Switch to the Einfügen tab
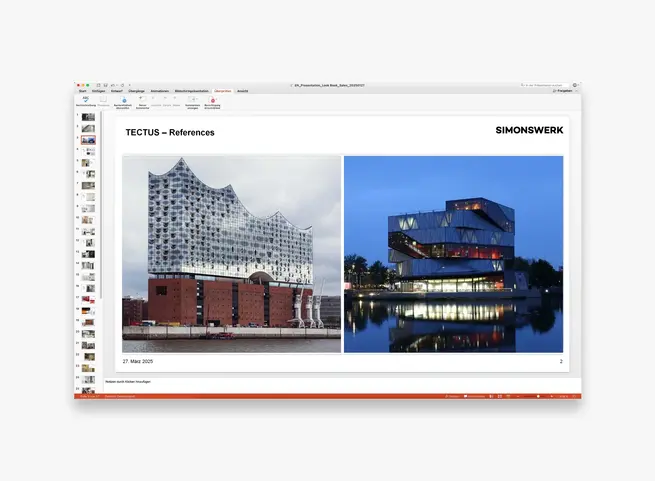The height and width of the screenshot is (481, 655). 99,91
